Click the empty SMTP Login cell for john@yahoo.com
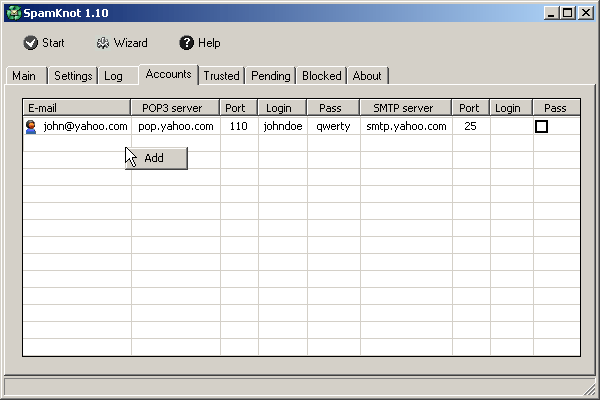This screenshot has width=600, height=400. point(512,126)
